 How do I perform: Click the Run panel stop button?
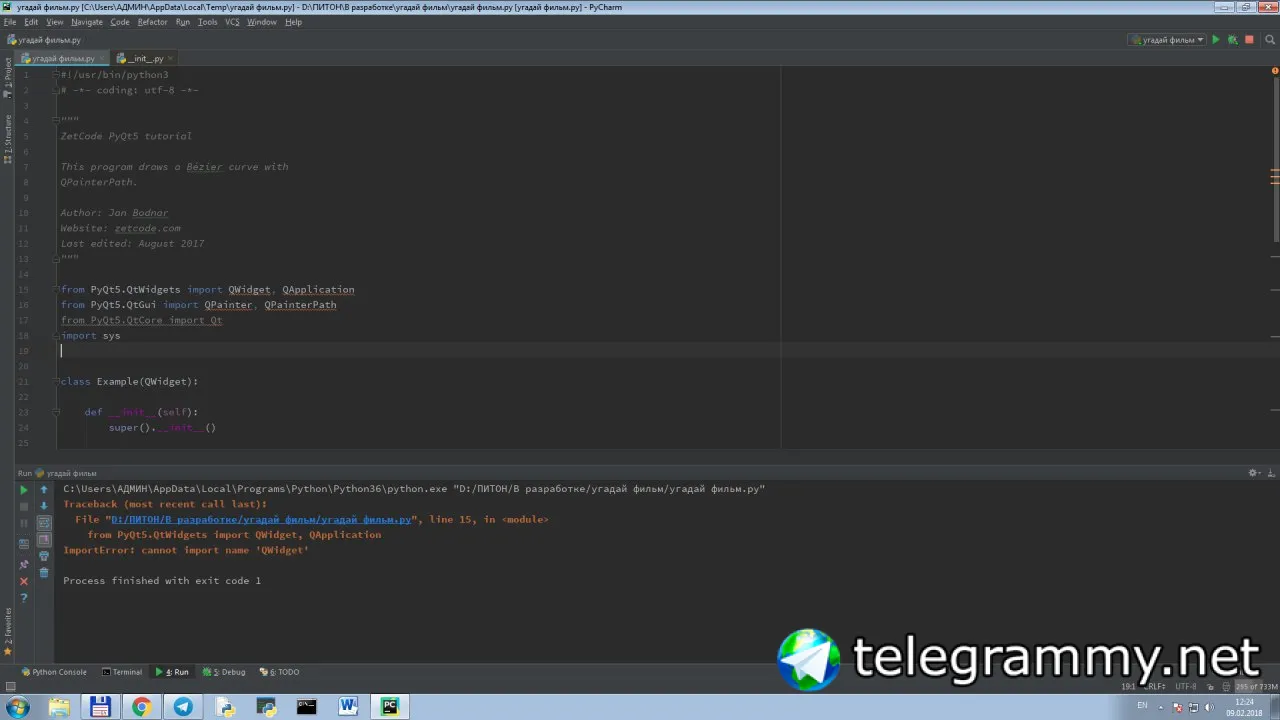click(x=24, y=507)
